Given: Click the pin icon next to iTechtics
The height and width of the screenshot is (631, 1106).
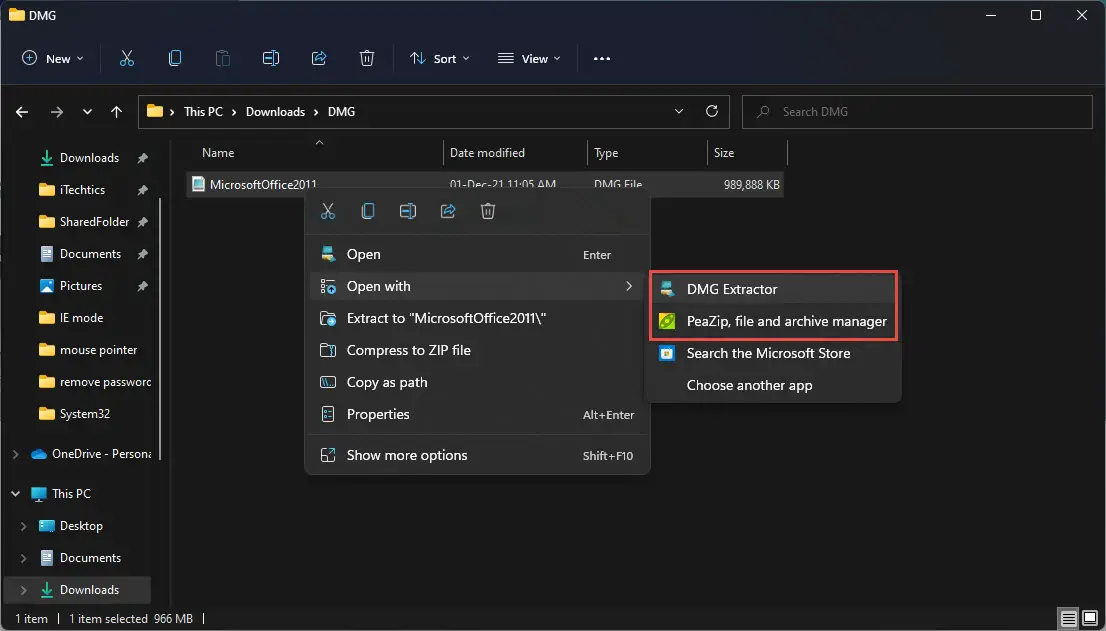Looking at the screenshot, I should 142,190.
